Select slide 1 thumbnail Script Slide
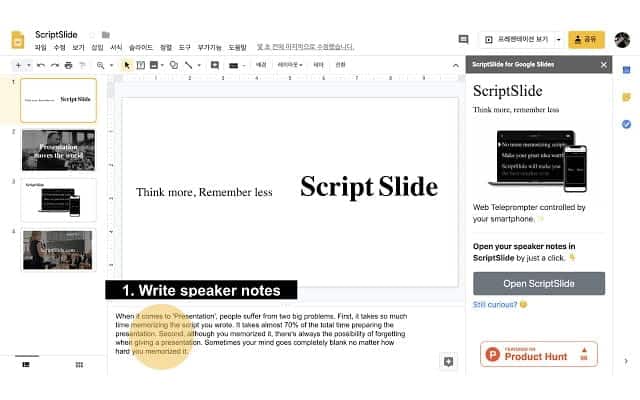 coord(58,100)
